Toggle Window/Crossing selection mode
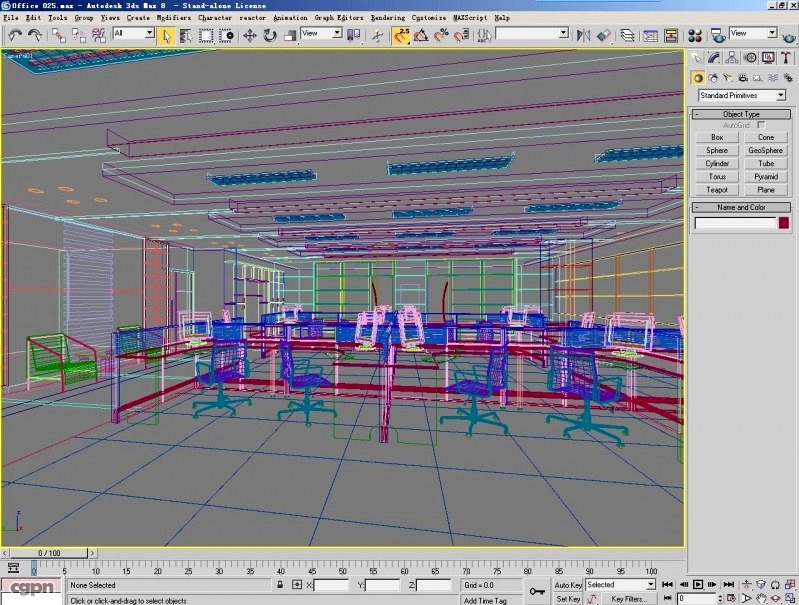799x605 pixels. click(226, 35)
